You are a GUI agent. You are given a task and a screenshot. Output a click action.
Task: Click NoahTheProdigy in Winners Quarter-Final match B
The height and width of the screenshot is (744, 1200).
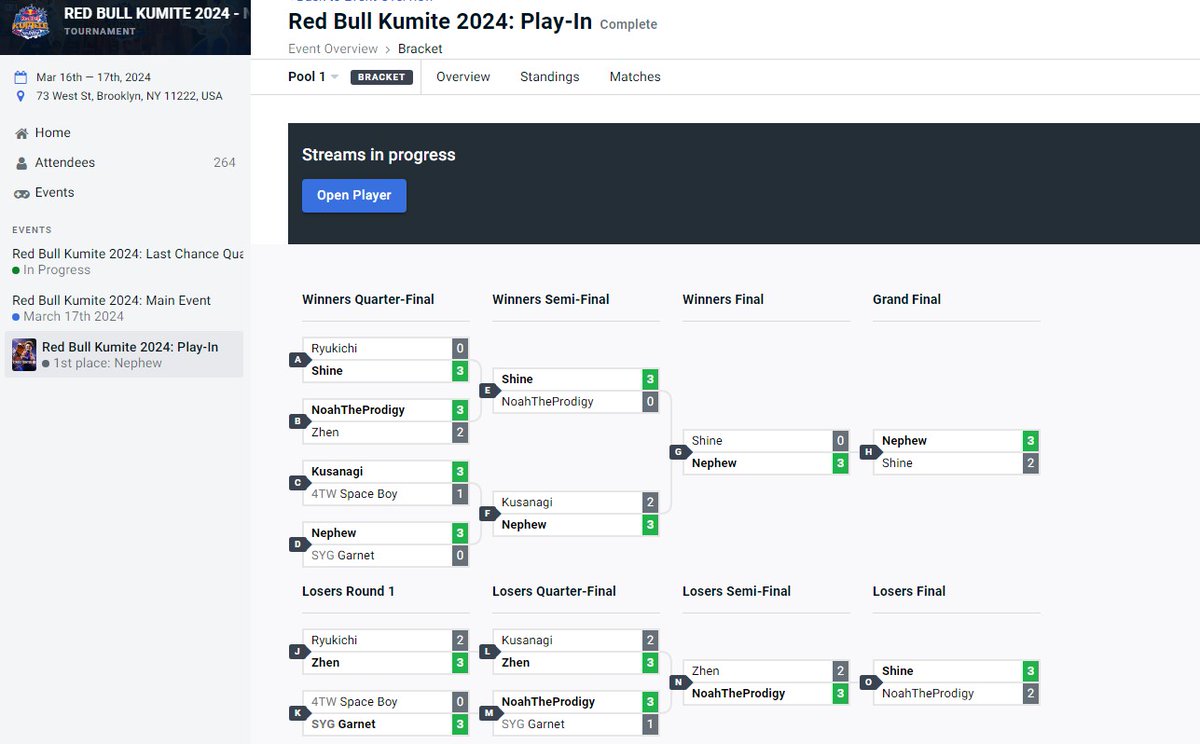click(x=358, y=410)
